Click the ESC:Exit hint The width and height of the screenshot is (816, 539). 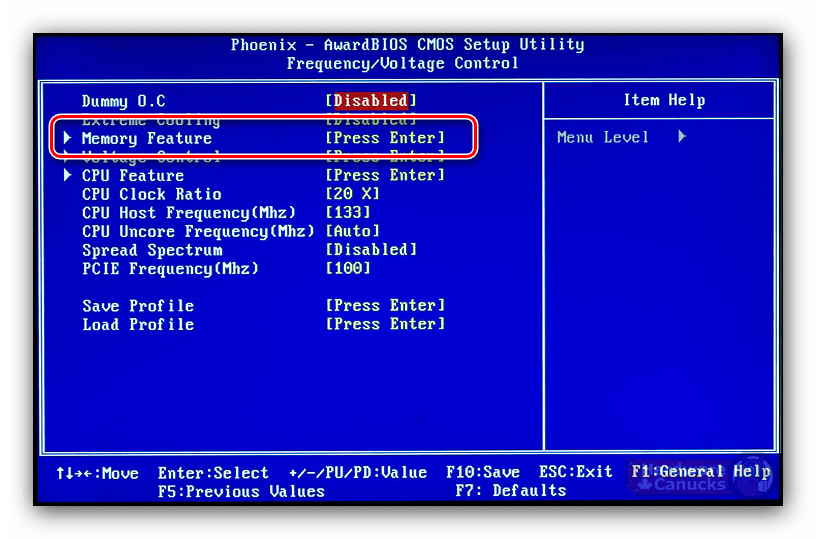576,472
